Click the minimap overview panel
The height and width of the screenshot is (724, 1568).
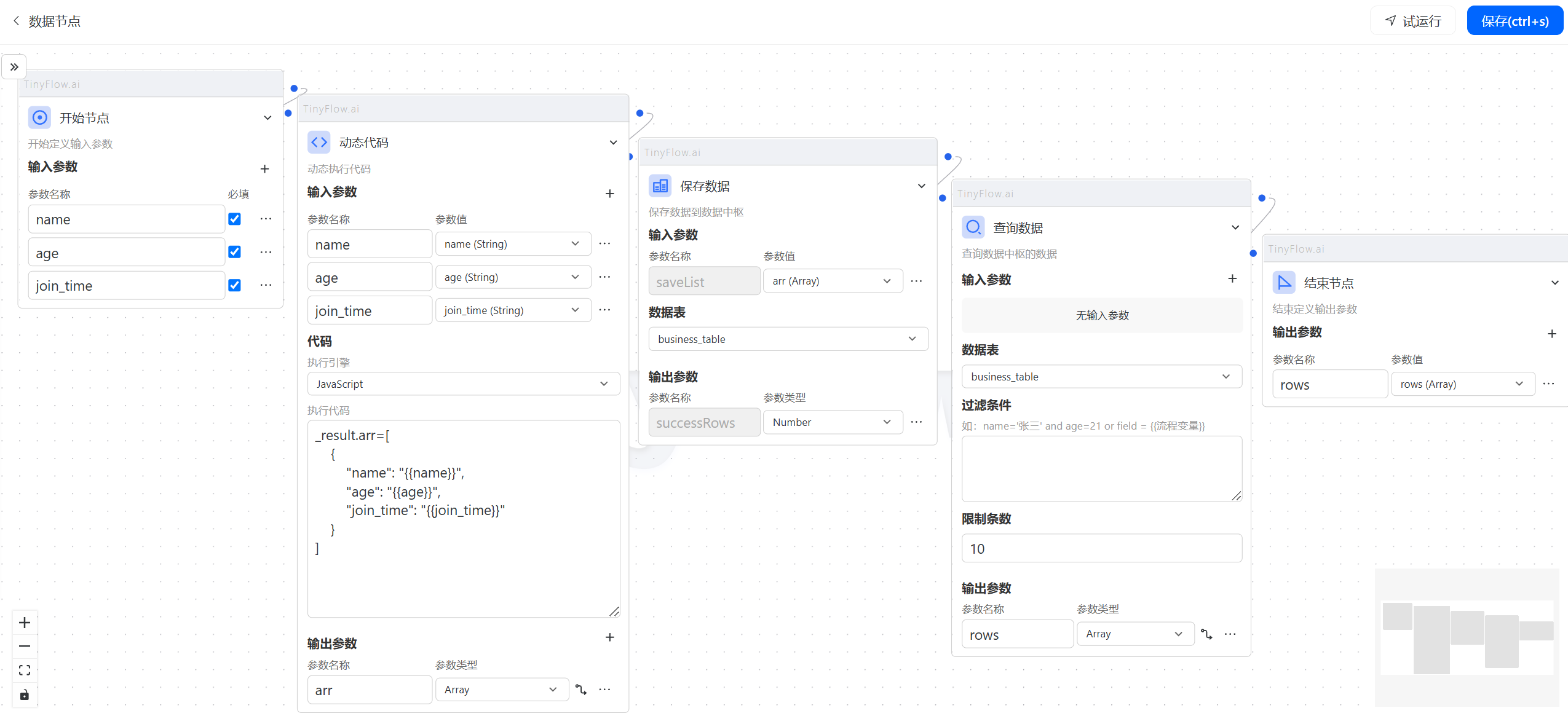pos(1467,637)
